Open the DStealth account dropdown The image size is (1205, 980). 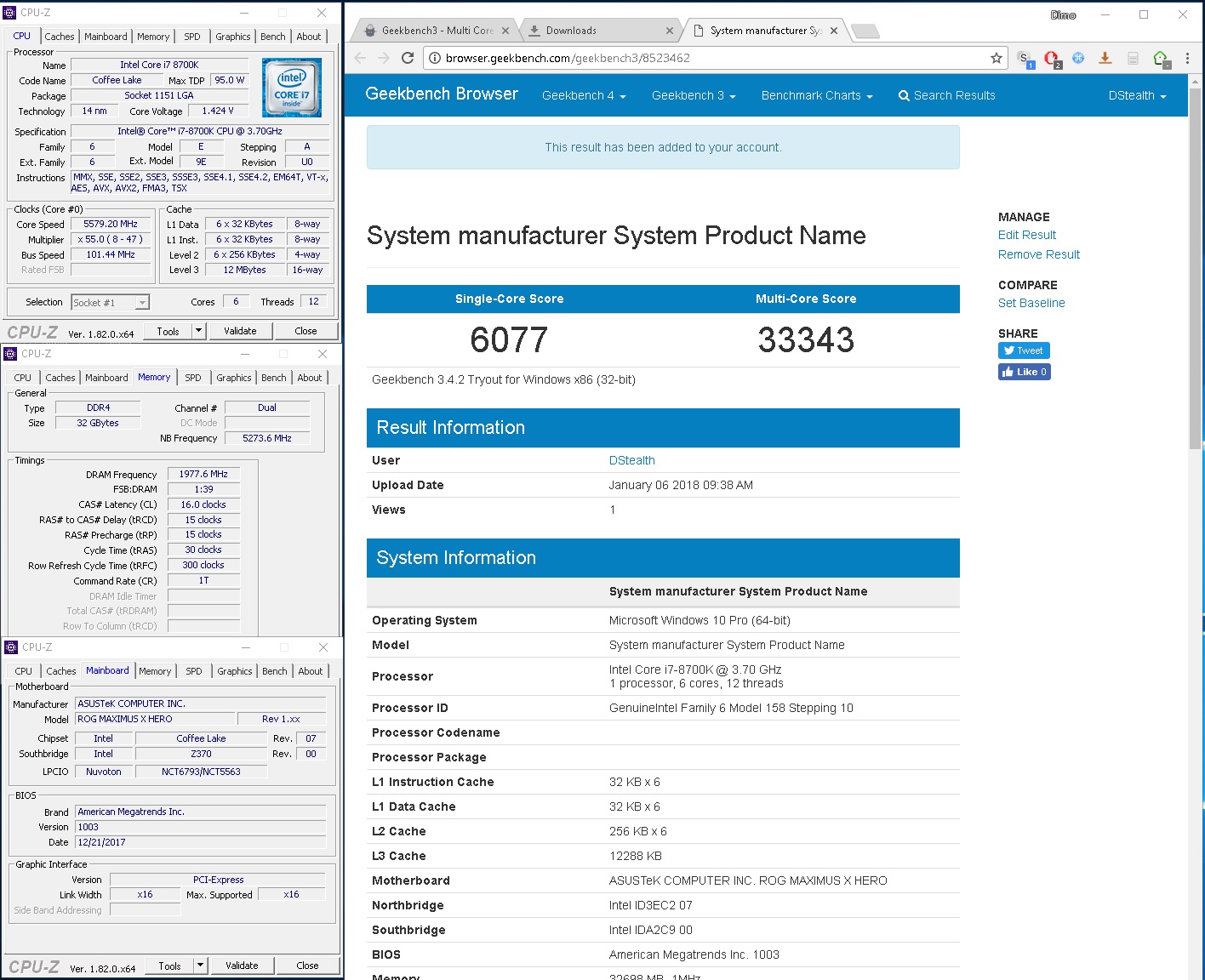click(1137, 95)
